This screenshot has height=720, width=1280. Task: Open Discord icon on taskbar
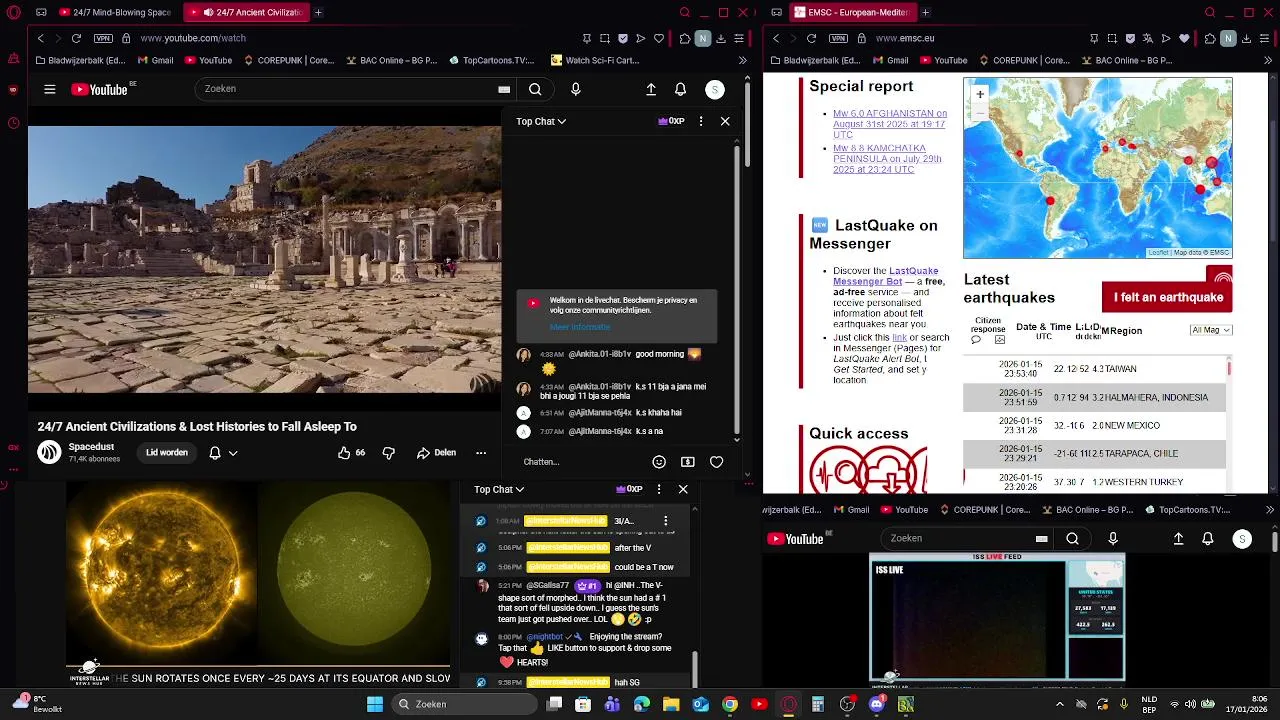(877, 704)
